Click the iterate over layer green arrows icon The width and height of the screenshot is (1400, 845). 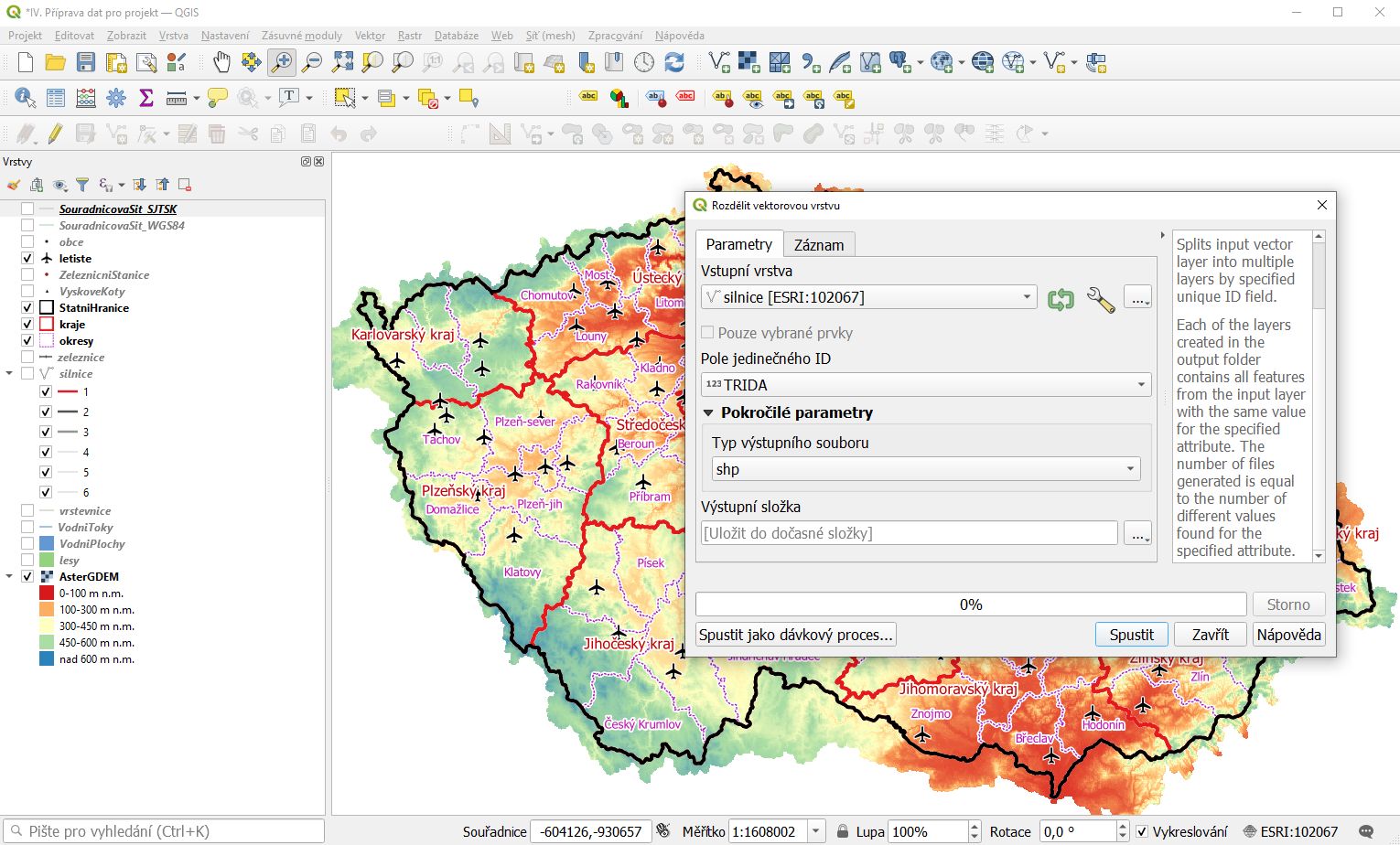(x=1061, y=298)
